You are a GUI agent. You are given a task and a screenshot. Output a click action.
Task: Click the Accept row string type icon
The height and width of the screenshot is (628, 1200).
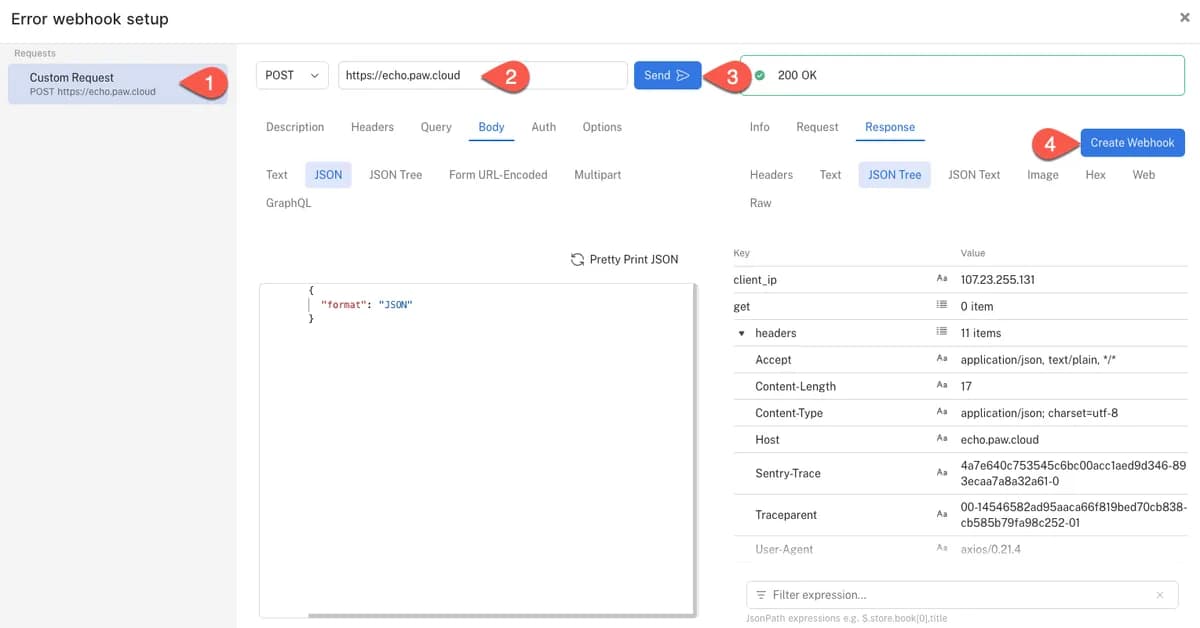click(941, 359)
